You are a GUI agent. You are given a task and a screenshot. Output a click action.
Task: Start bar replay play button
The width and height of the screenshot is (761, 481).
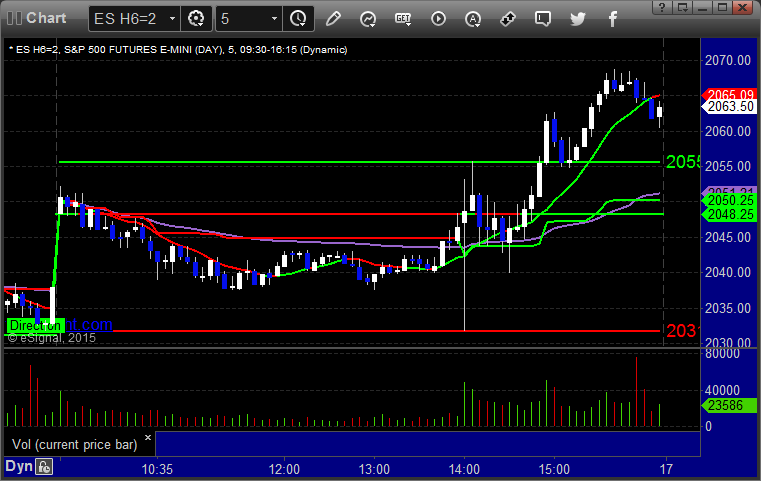coord(438,19)
